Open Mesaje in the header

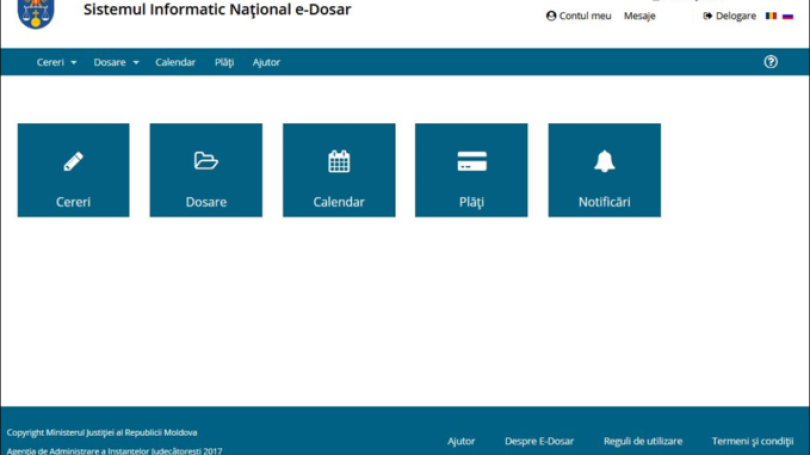[640, 16]
